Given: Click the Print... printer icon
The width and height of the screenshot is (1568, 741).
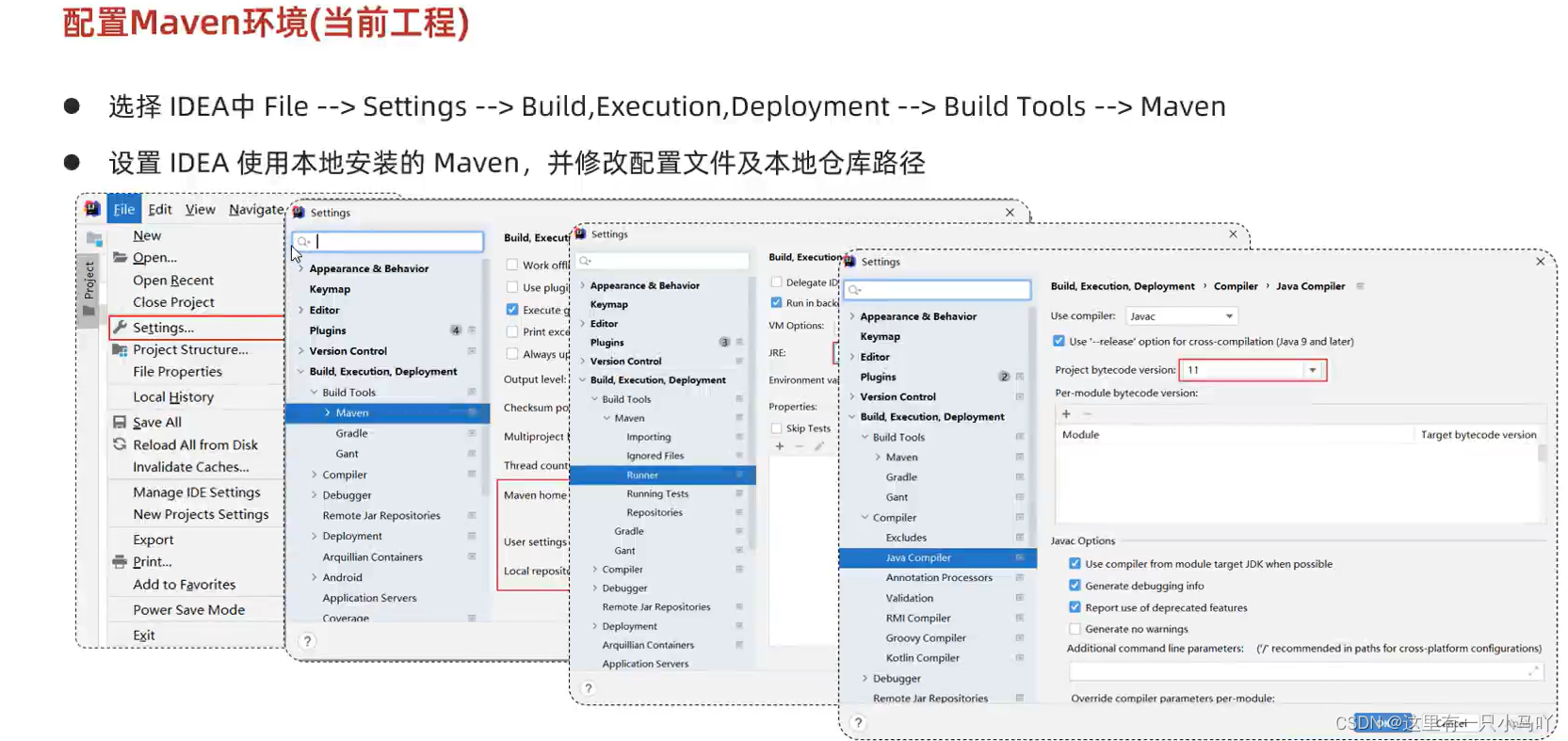Looking at the screenshot, I should [120, 561].
